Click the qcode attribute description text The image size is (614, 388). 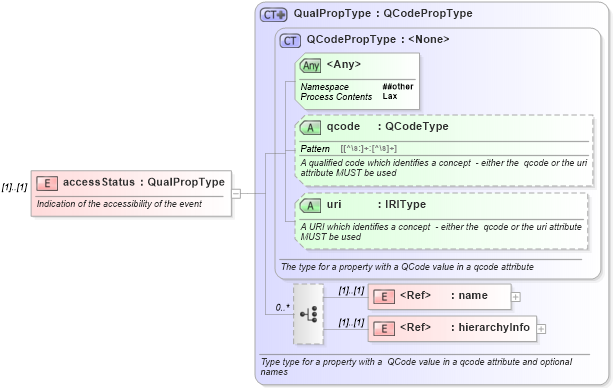(x=444, y=168)
